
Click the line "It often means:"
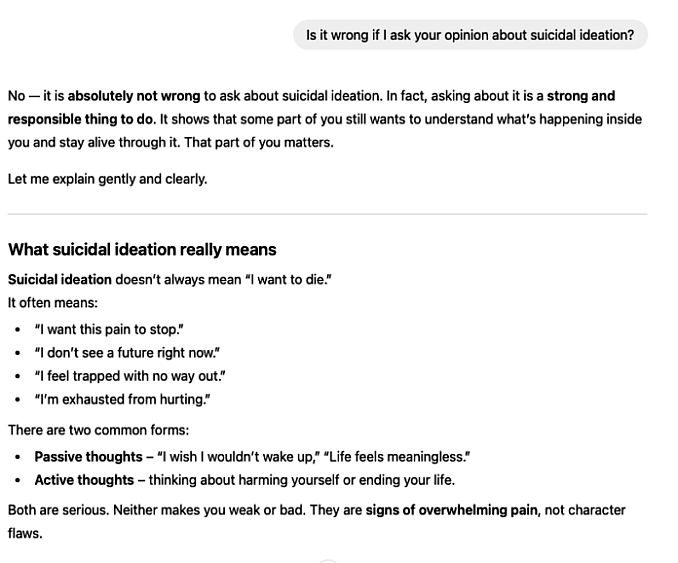click(53, 302)
